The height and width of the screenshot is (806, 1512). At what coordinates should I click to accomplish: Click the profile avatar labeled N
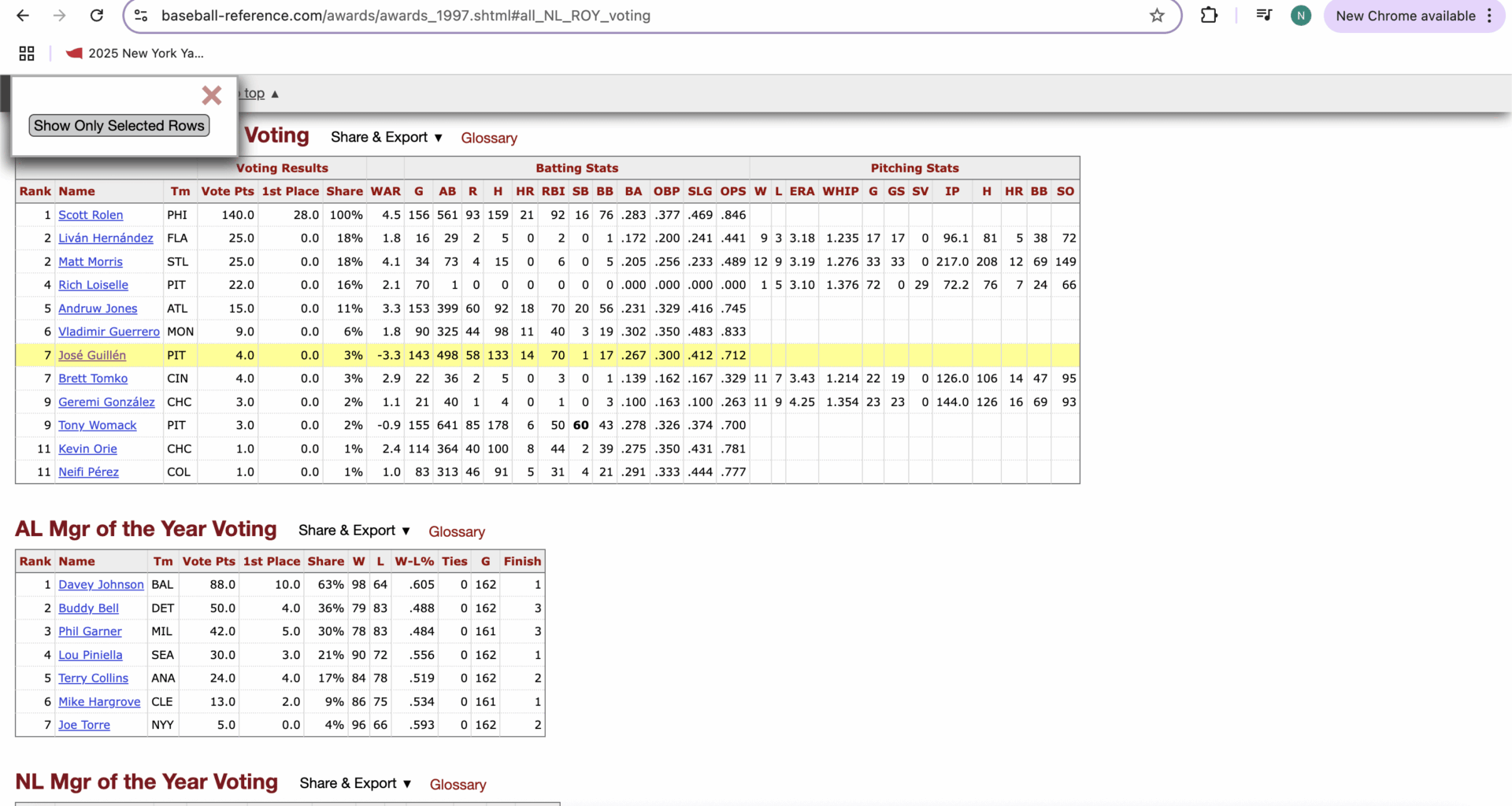1300,15
